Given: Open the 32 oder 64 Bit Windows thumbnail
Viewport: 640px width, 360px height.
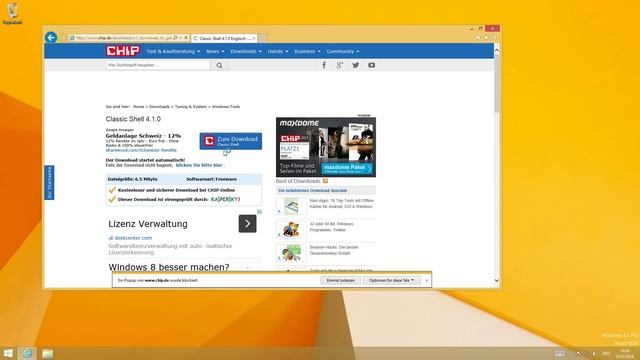Looking at the screenshot, I should [x=291, y=229].
